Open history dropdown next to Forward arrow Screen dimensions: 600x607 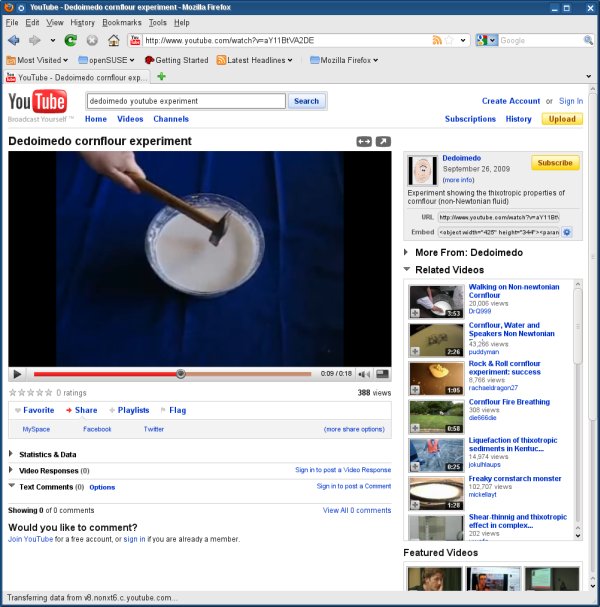(x=53, y=40)
